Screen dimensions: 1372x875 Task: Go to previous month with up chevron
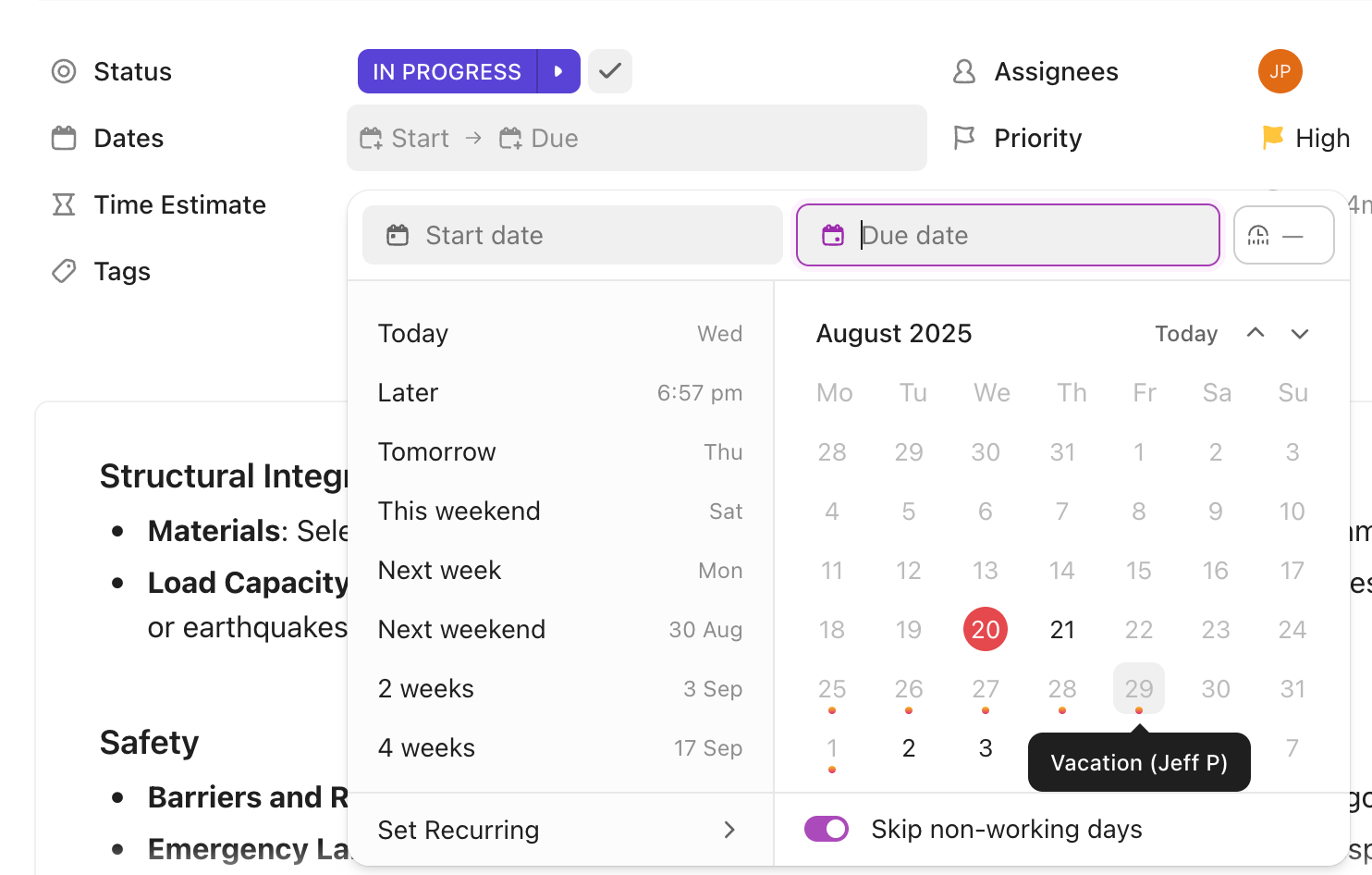tap(1255, 333)
